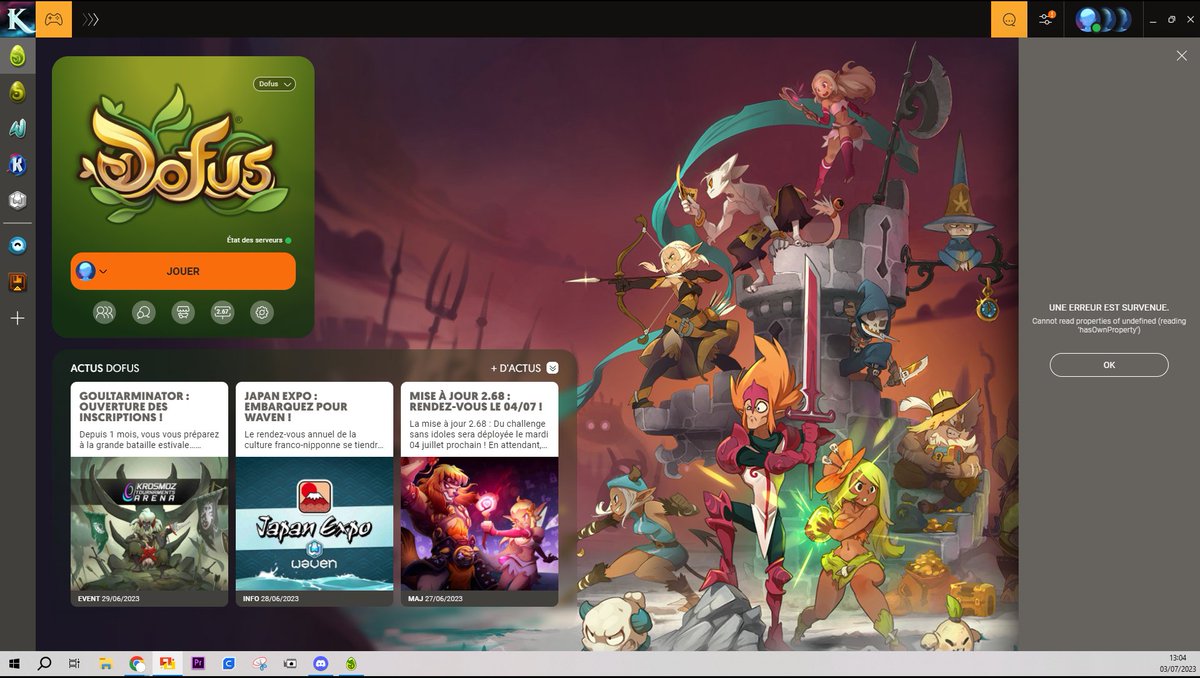Click the + D'ACTUS more news link
The image size is (1200, 678).
[516, 368]
